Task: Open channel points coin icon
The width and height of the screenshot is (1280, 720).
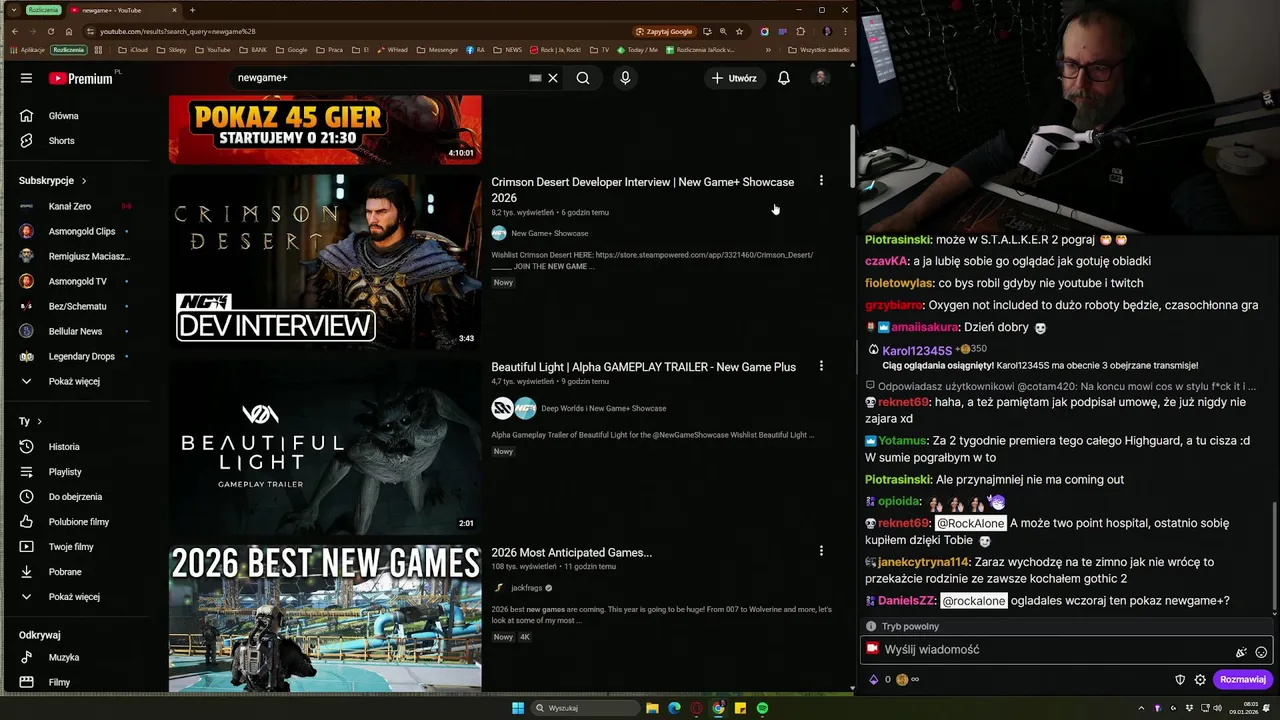Action: (x=902, y=680)
